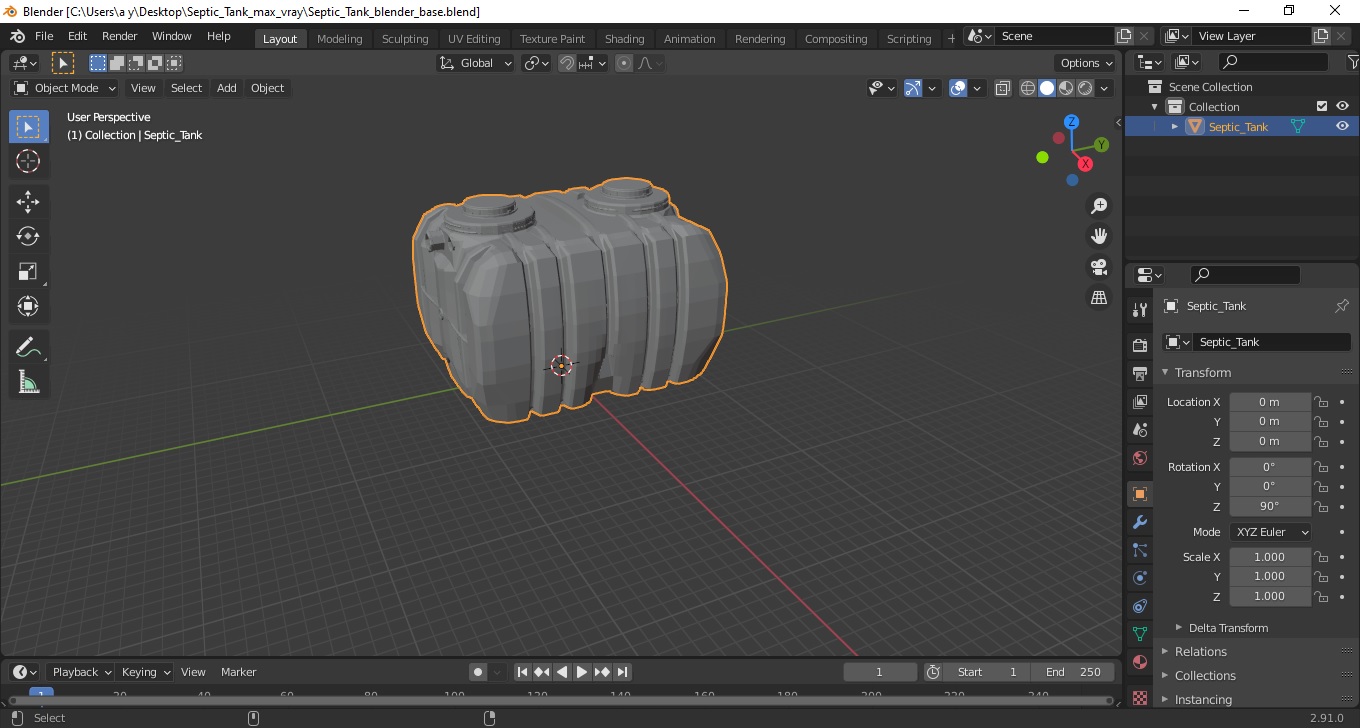Open the Global transform orientation dropdown

click(x=476, y=63)
